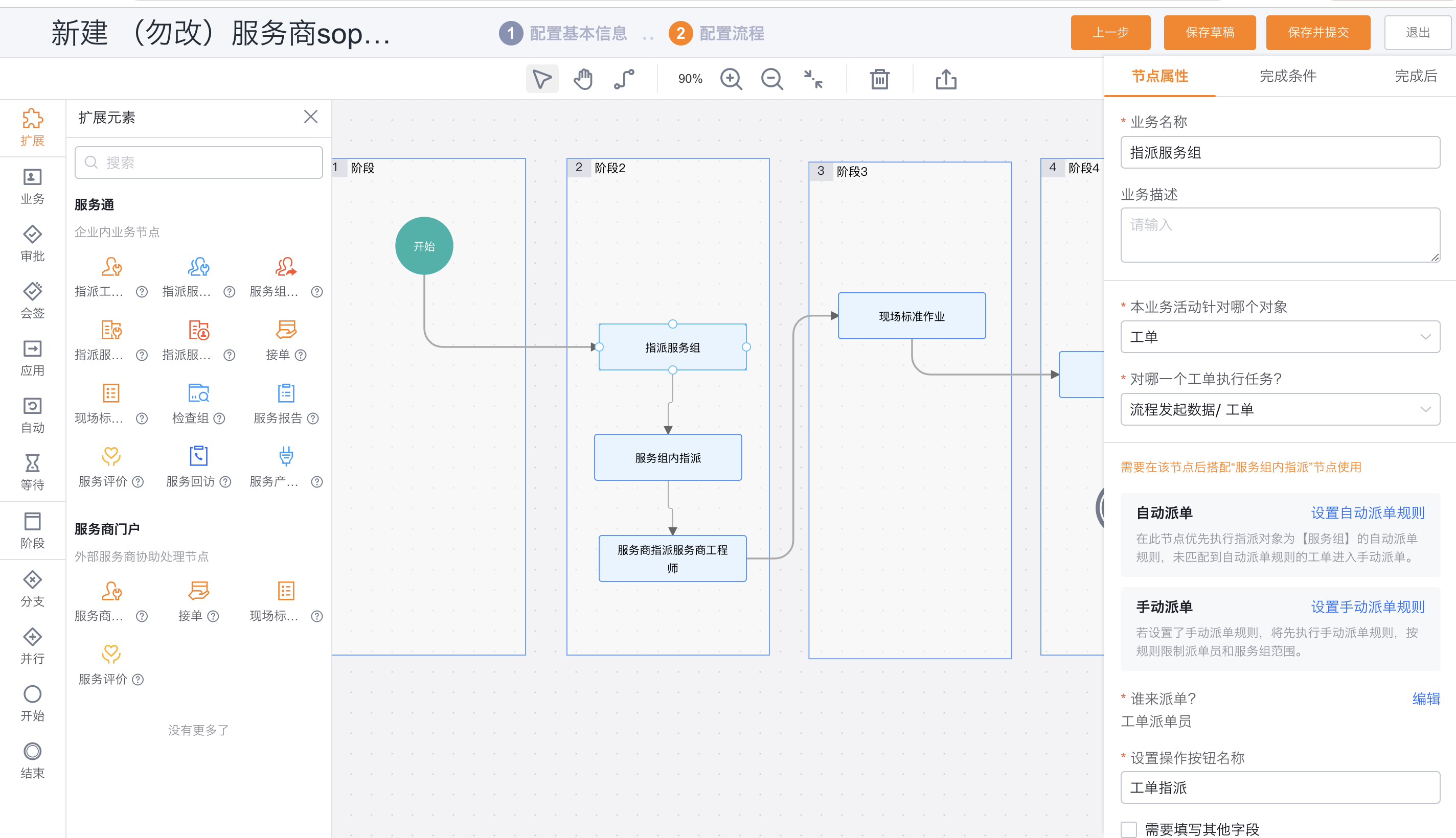
Task: Check the 需要填写其他字段 checkbox
Action: click(x=1128, y=829)
